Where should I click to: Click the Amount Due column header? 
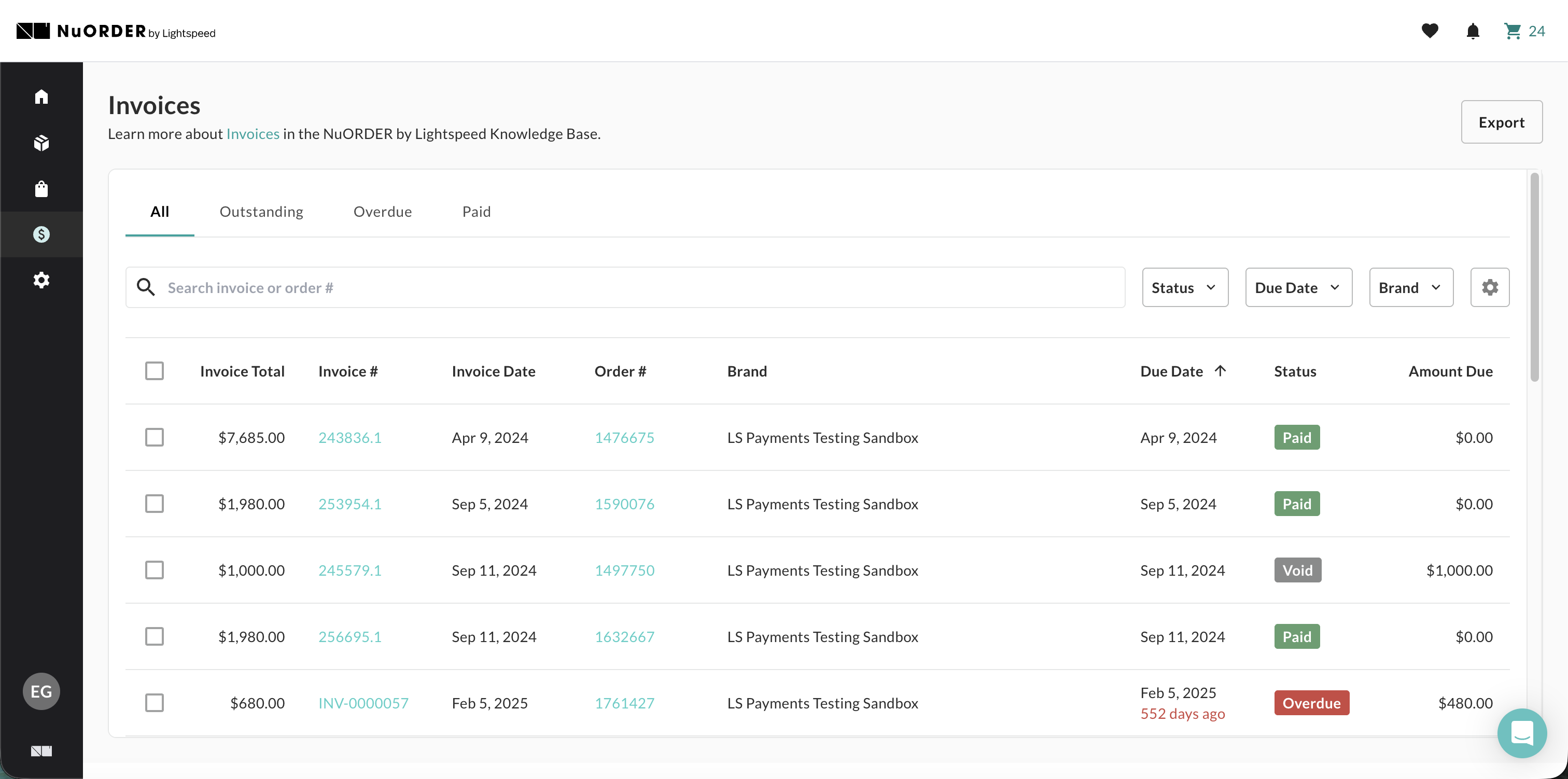1450,371
